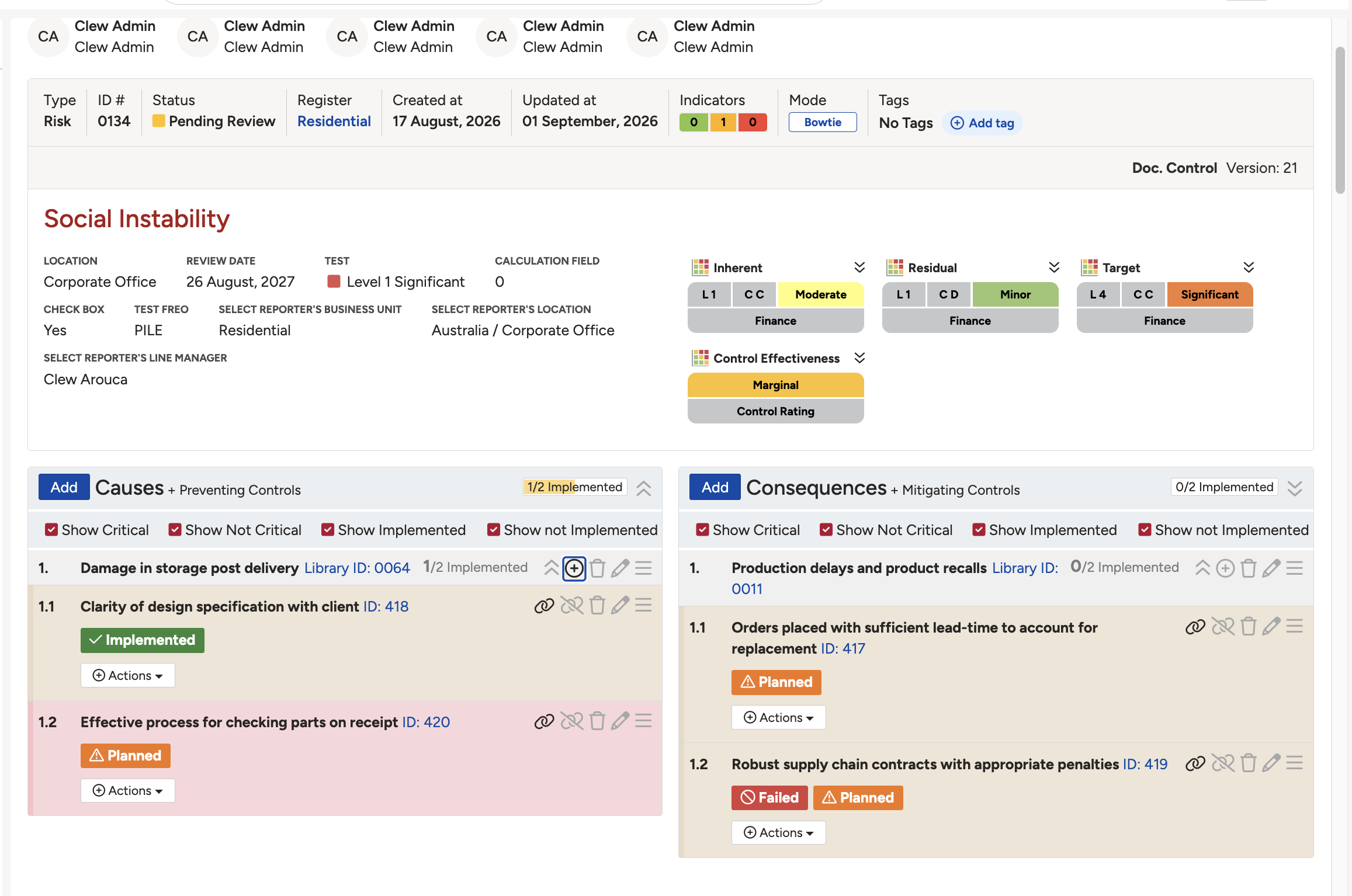Uncheck Show Not Critical under Consequences
1352x896 pixels.
click(x=826, y=530)
